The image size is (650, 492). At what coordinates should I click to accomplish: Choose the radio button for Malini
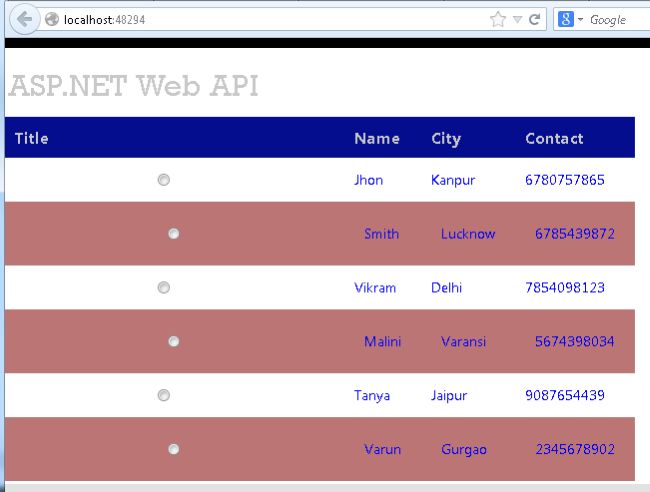tap(174, 342)
